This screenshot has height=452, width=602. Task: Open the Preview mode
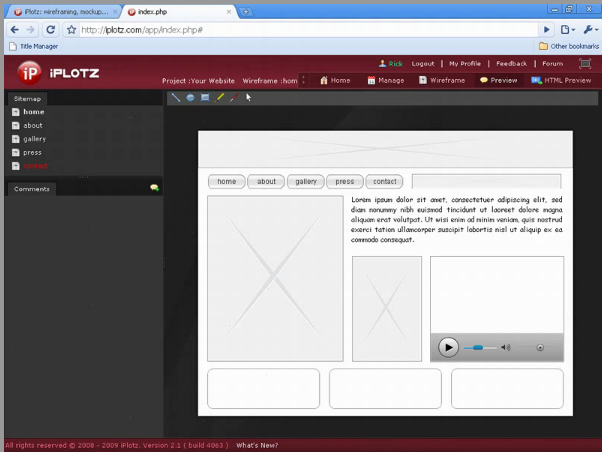pos(498,80)
